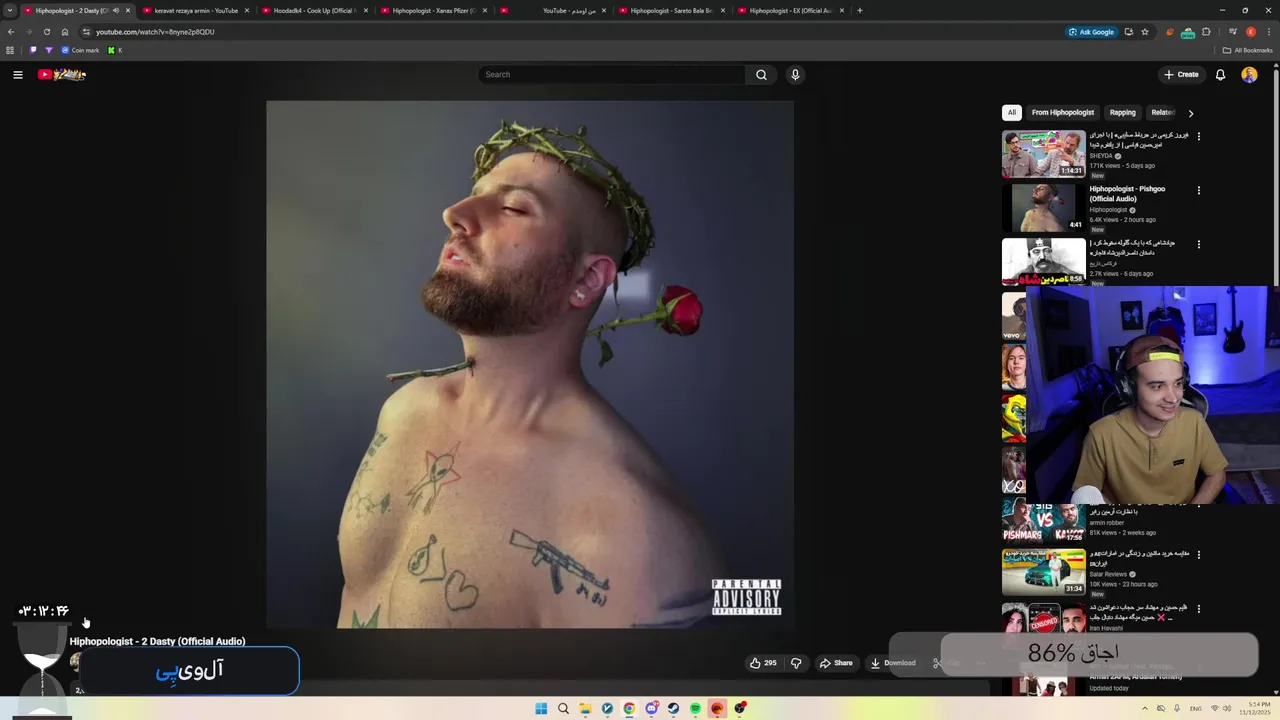Click the magnifier search button
The image size is (1280, 720).
(x=761, y=74)
